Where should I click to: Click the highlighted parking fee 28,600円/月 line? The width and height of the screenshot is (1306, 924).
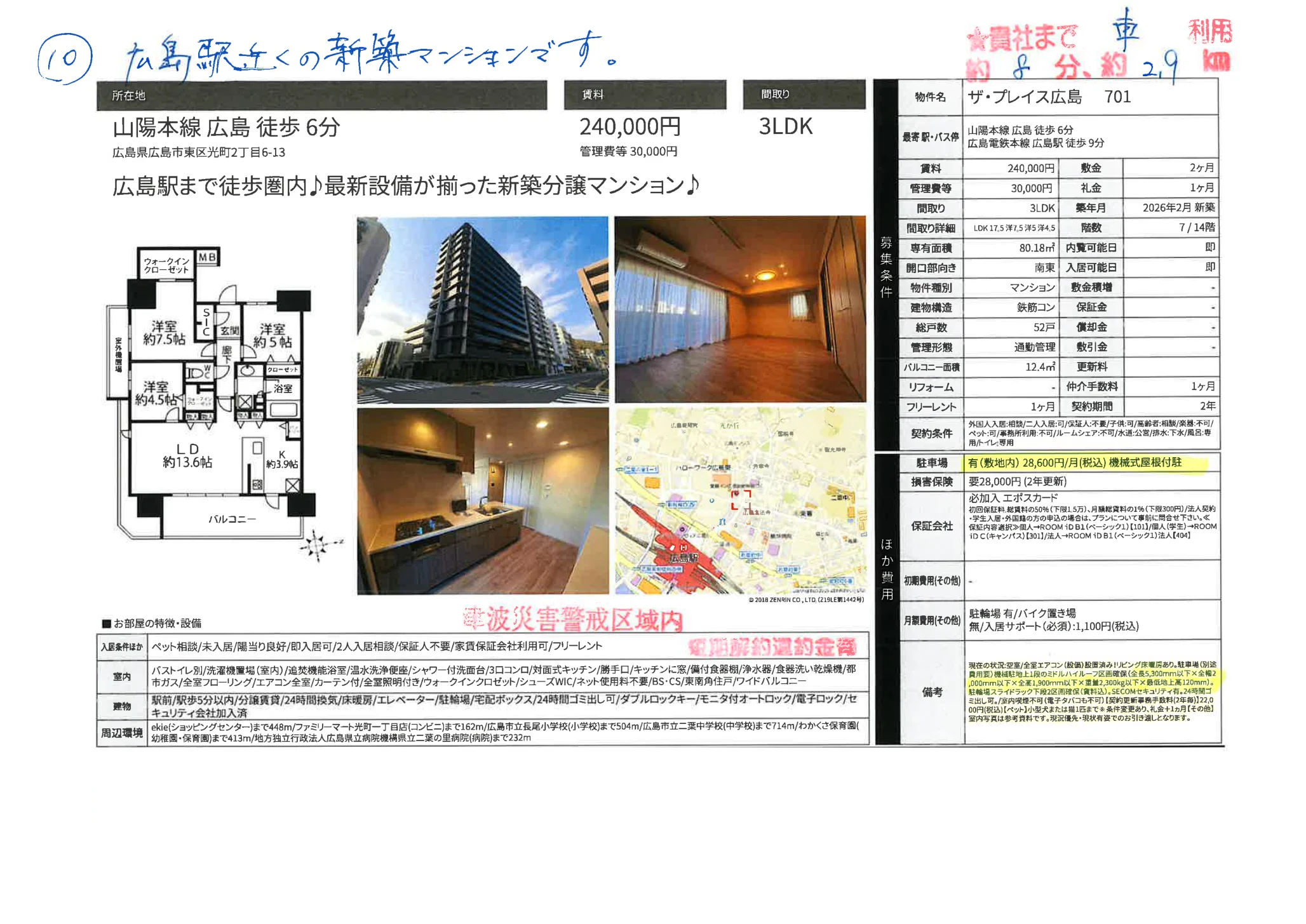tap(1075, 463)
